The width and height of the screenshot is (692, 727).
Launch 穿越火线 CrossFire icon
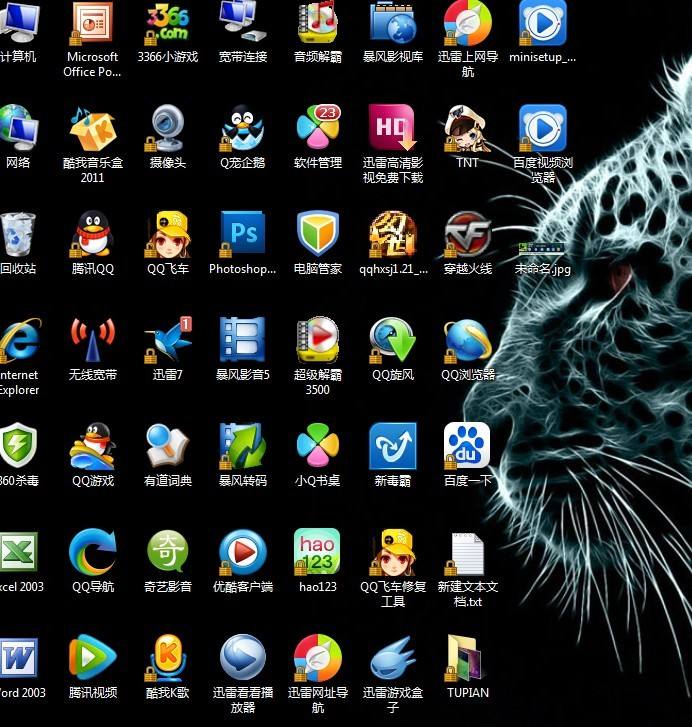click(468, 233)
